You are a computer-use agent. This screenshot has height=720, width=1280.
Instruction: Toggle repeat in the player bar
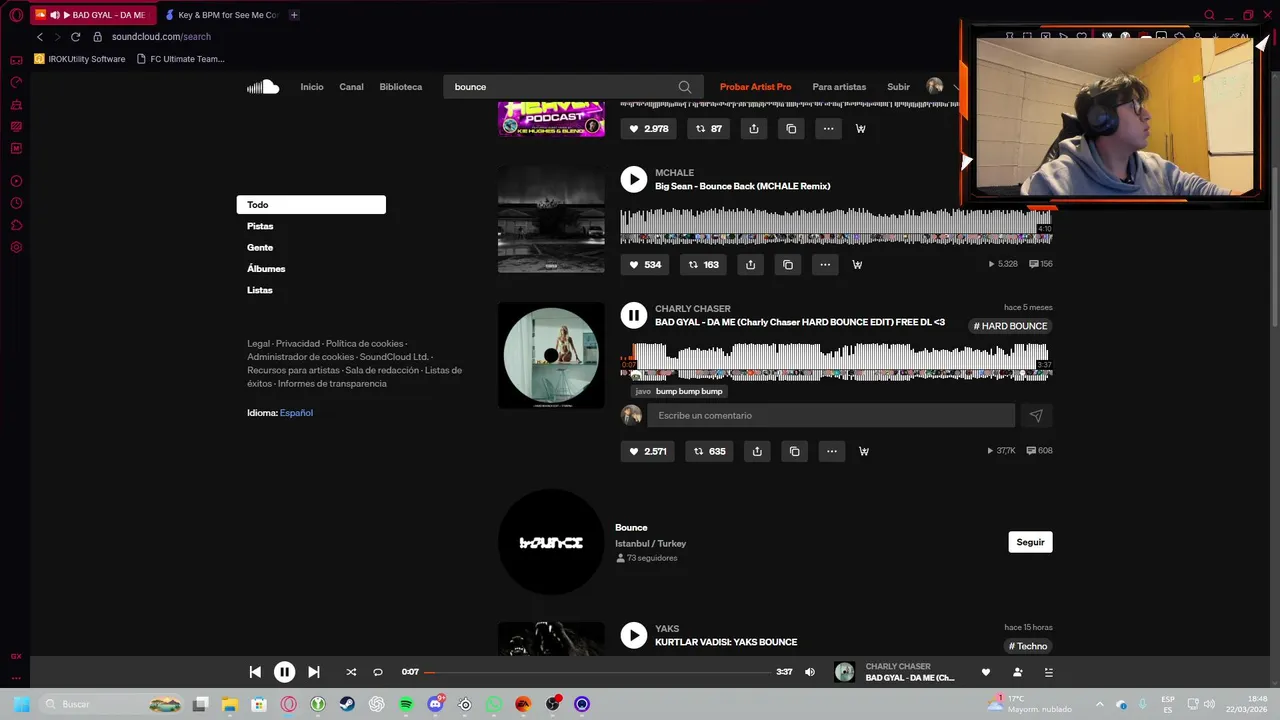click(x=378, y=673)
